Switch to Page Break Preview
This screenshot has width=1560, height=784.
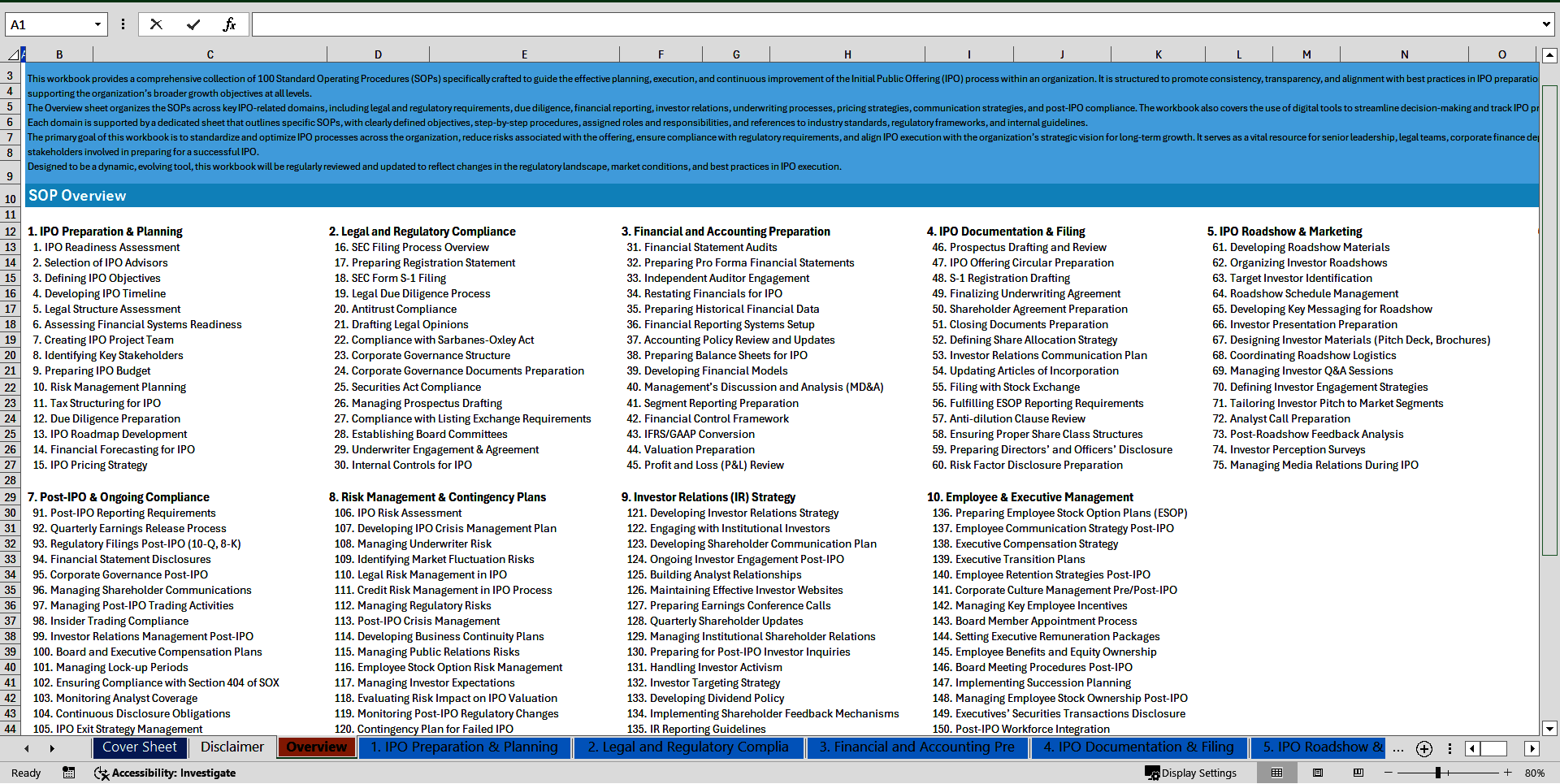[1358, 773]
